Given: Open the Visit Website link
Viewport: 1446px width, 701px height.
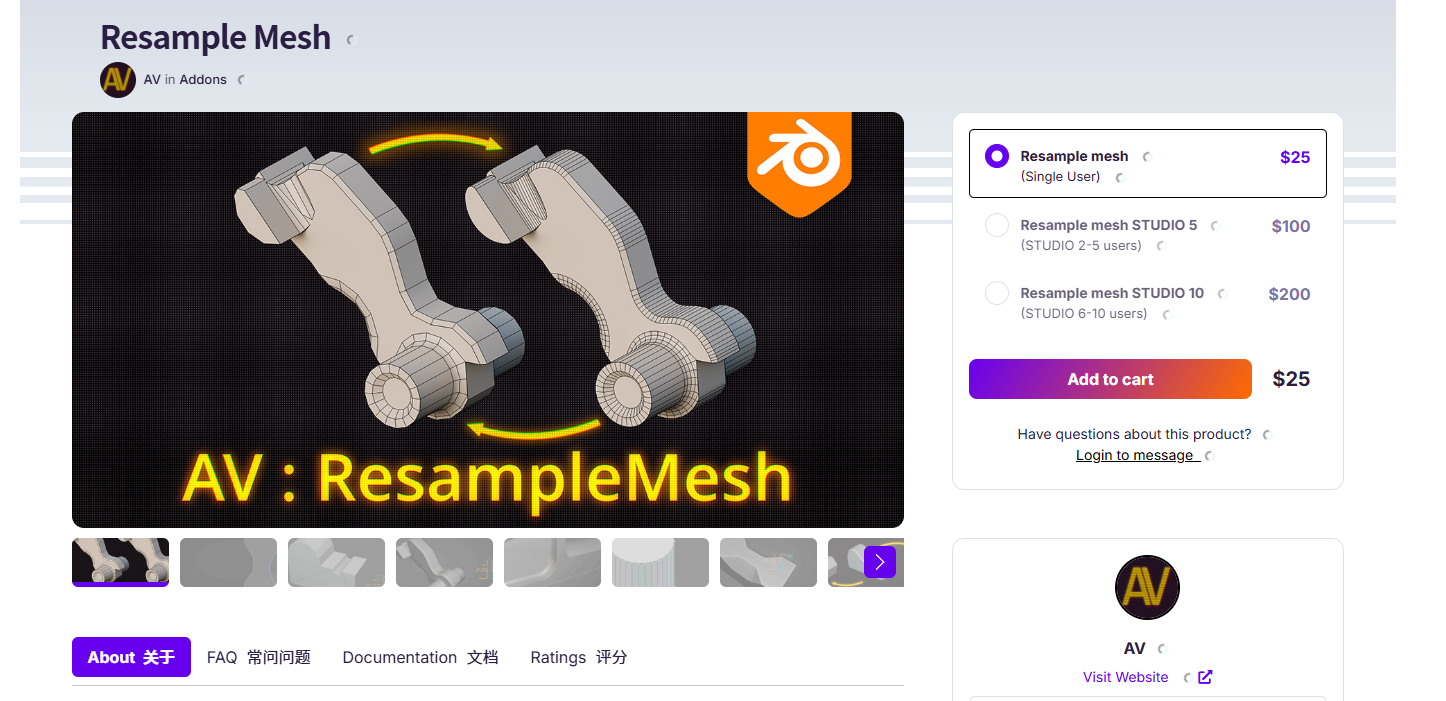Looking at the screenshot, I should (x=1125, y=677).
